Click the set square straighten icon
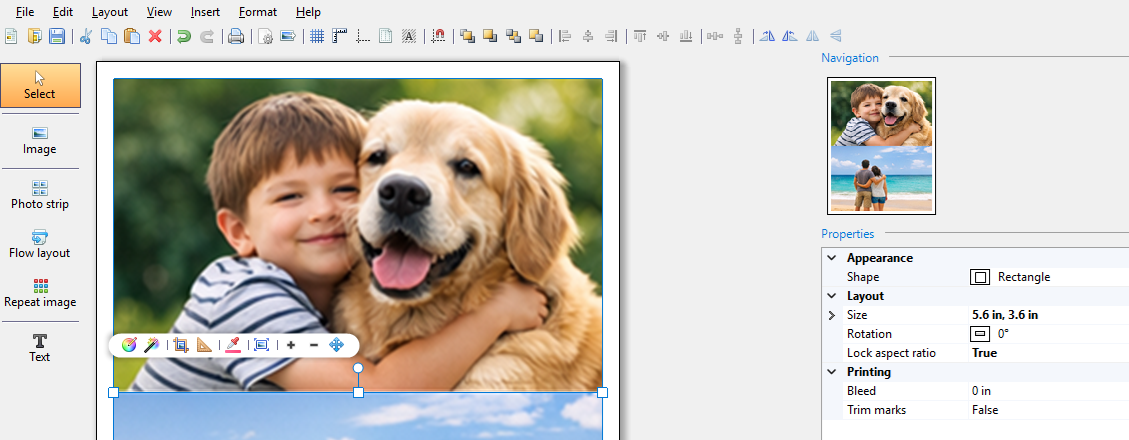Screen dimensions: 1129x440 pos(204,345)
